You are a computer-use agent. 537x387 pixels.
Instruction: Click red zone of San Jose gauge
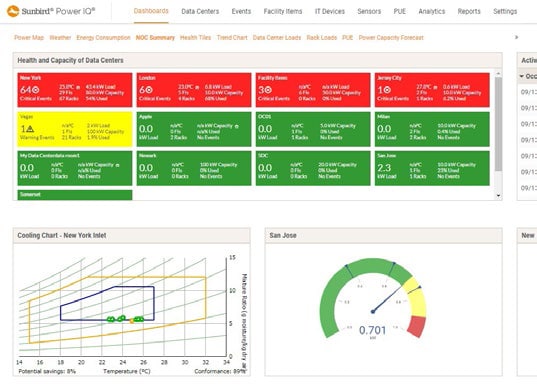(x=417, y=327)
